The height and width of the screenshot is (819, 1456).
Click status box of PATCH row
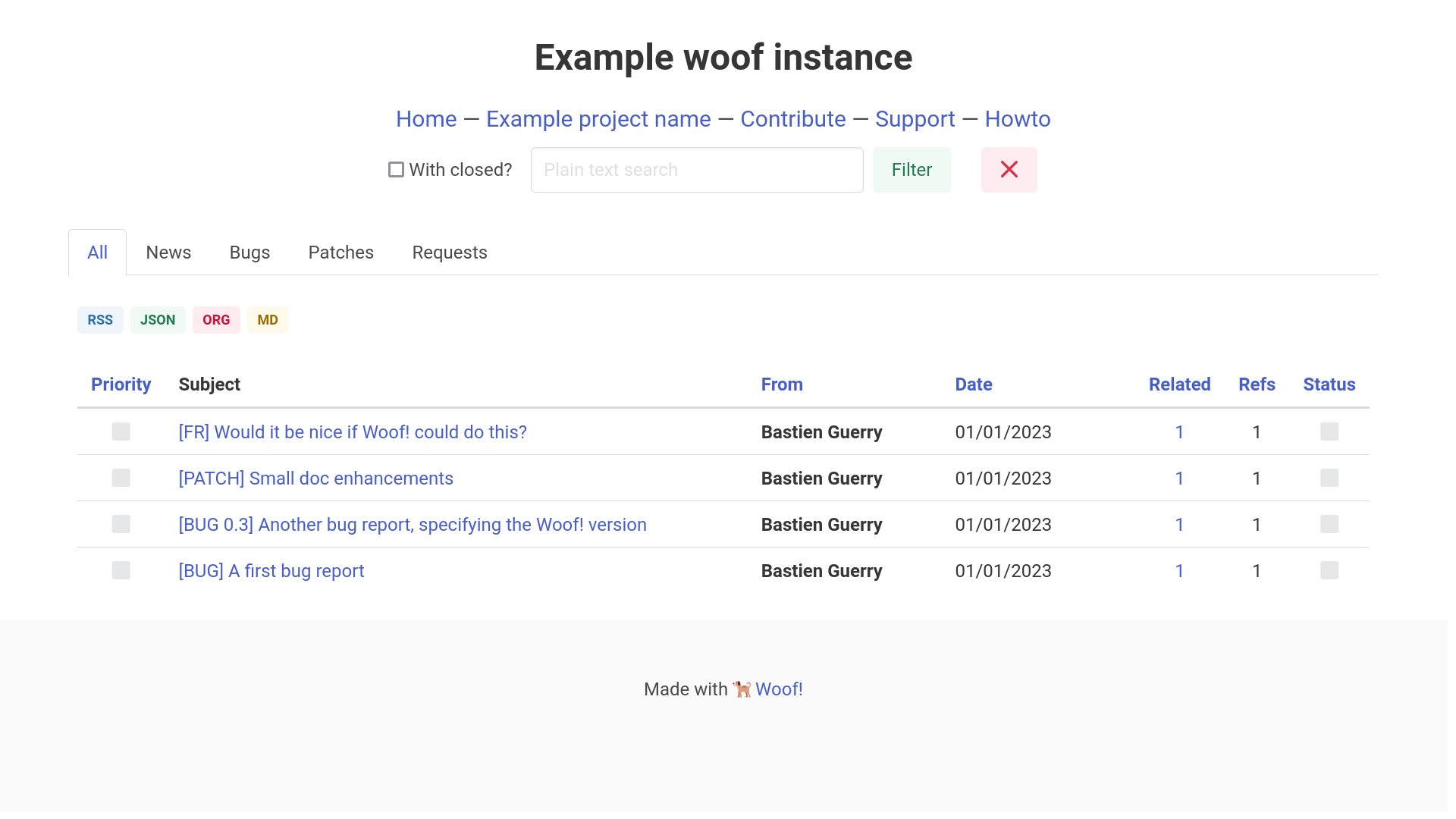tap(1329, 478)
